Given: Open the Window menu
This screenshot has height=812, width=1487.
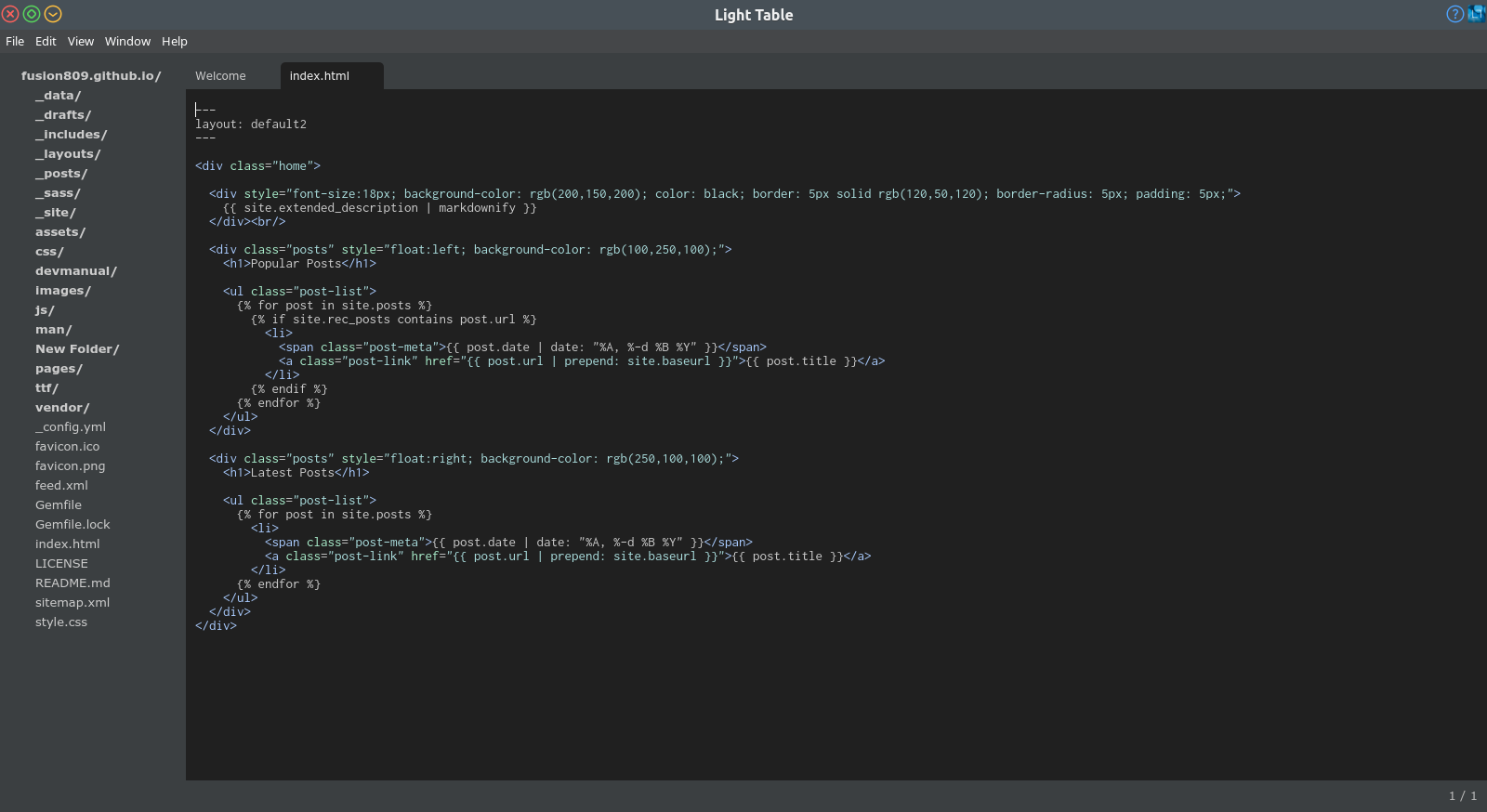Looking at the screenshot, I should tap(127, 41).
